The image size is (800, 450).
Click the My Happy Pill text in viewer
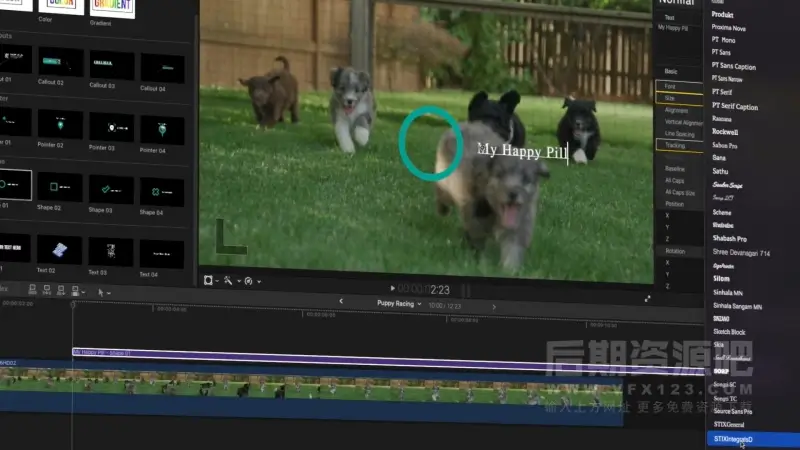522,151
